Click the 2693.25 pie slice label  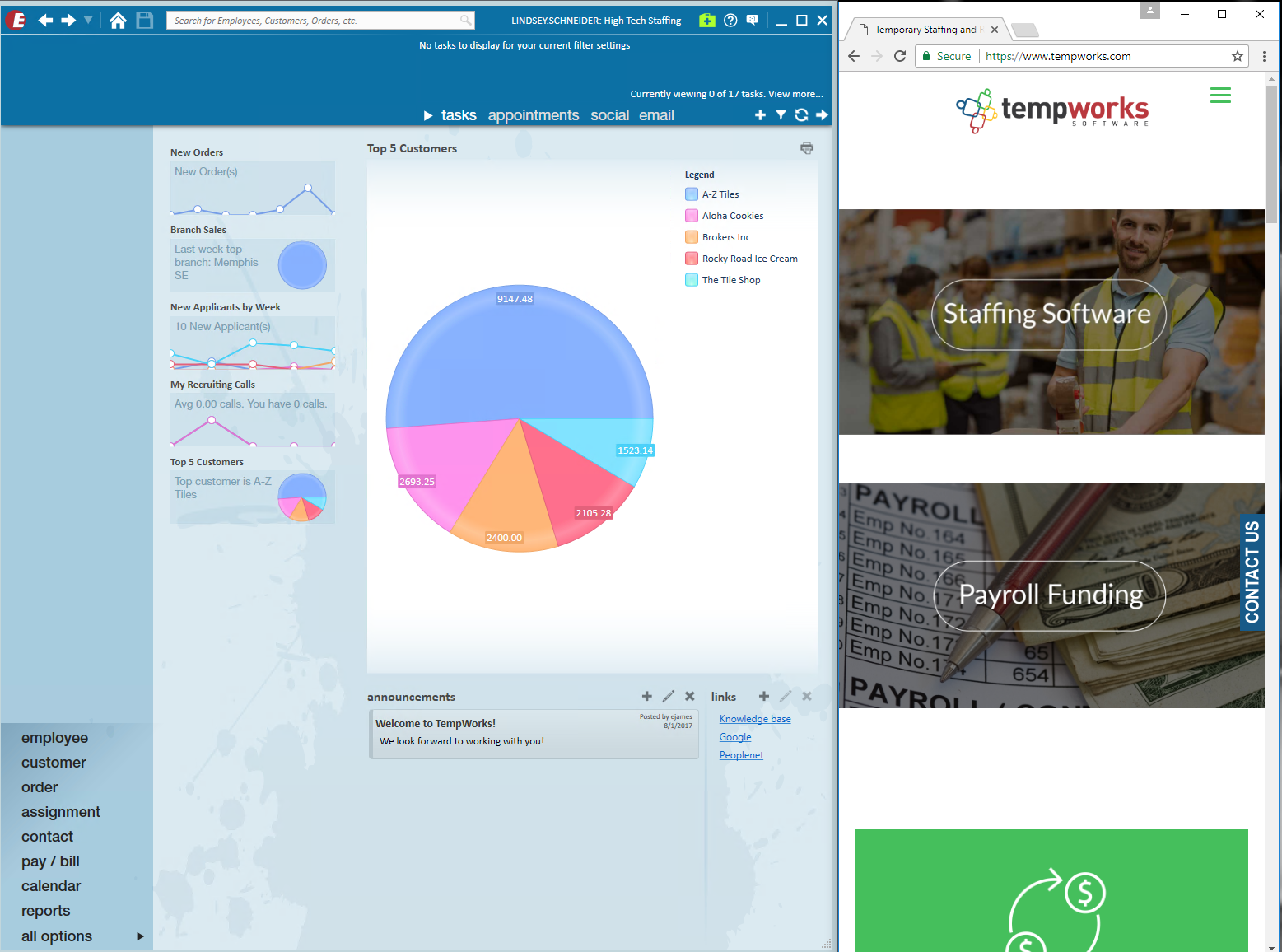coord(417,482)
